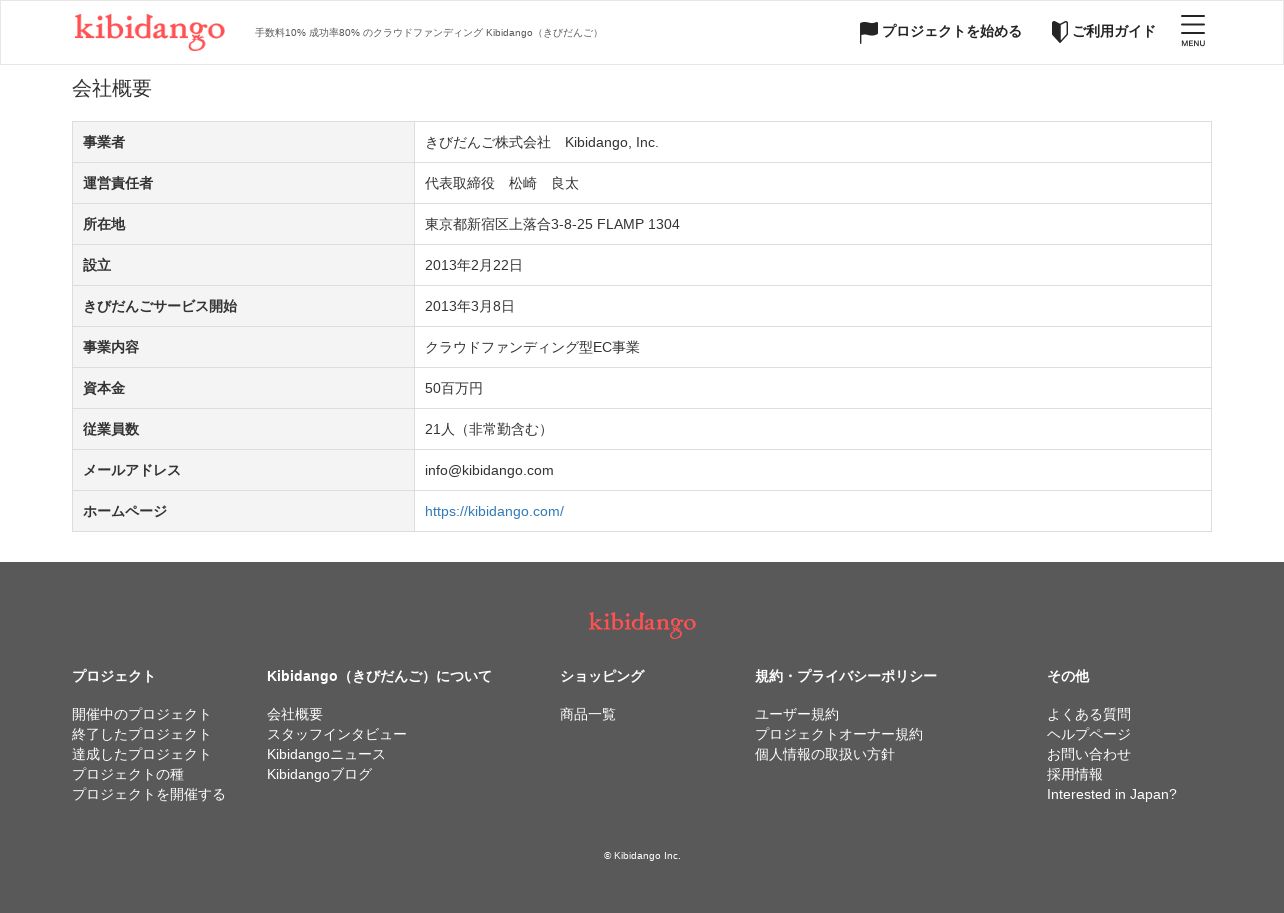Click the date 2013年2月22日
The width and height of the screenshot is (1284, 913).
[x=474, y=265]
